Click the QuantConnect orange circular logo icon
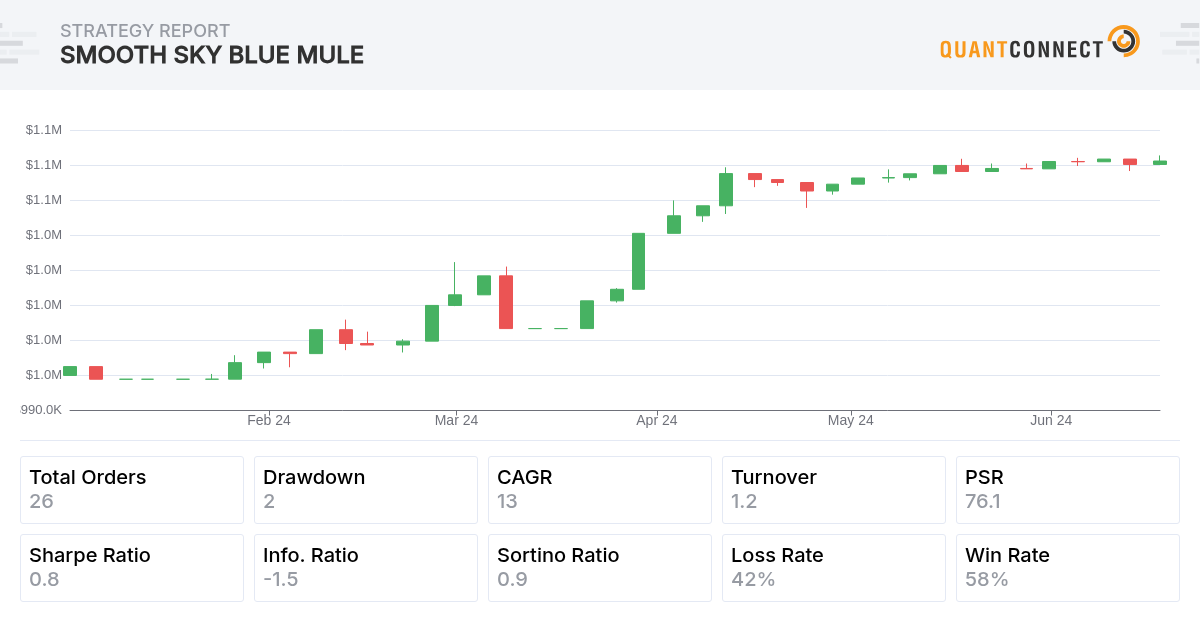The width and height of the screenshot is (1200, 632). [1123, 42]
